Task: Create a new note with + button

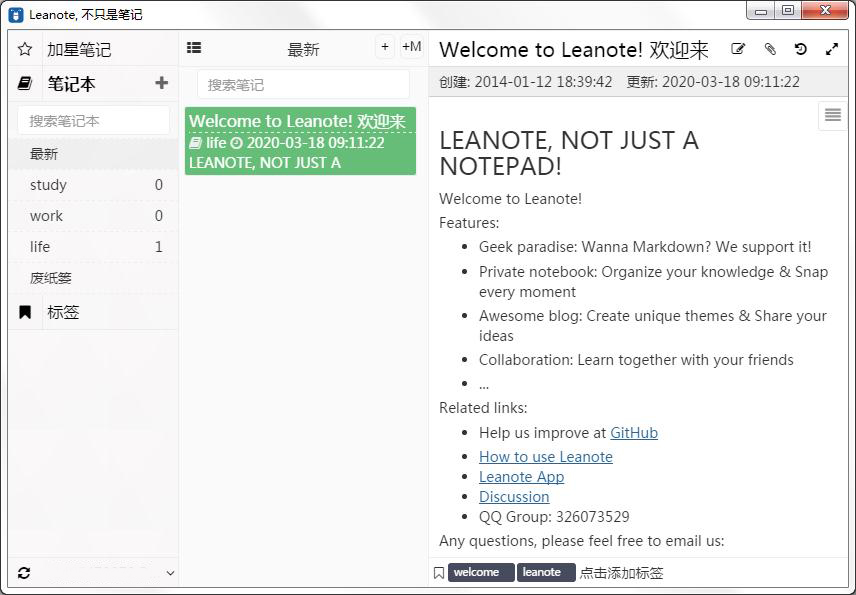Action: point(385,47)
